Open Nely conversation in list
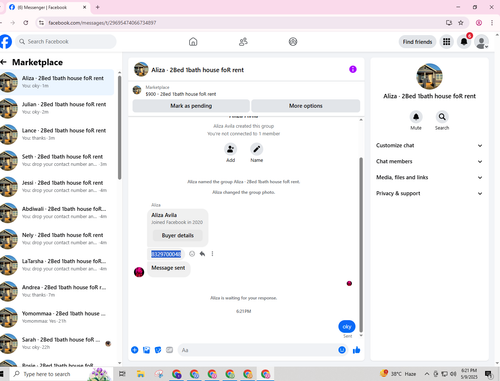The height and width of the screenshot is (381, 500). coord(57,239)
